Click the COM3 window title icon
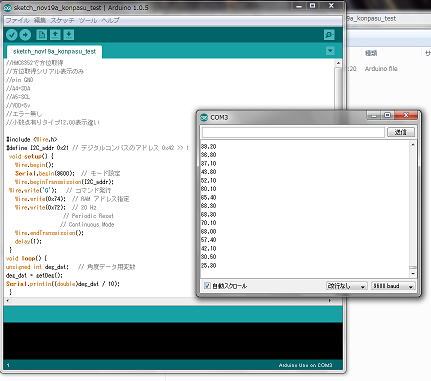 (204, 117)
